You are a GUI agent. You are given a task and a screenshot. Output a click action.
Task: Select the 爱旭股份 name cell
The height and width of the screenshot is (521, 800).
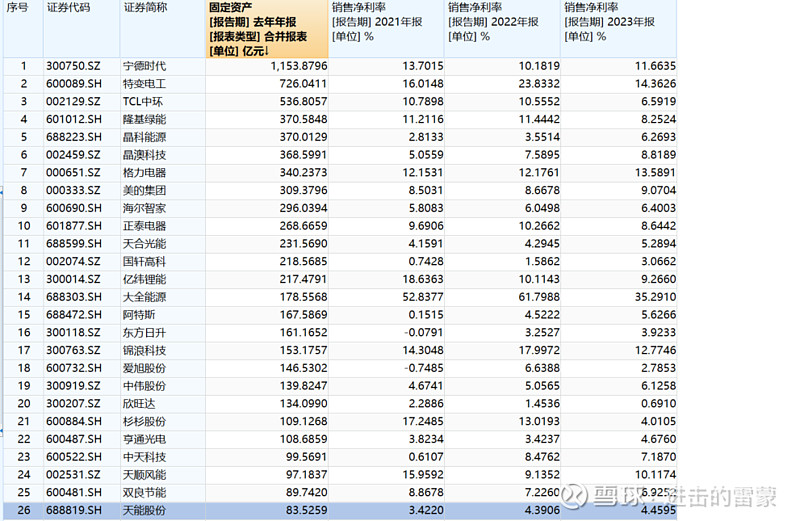[144, 368]
